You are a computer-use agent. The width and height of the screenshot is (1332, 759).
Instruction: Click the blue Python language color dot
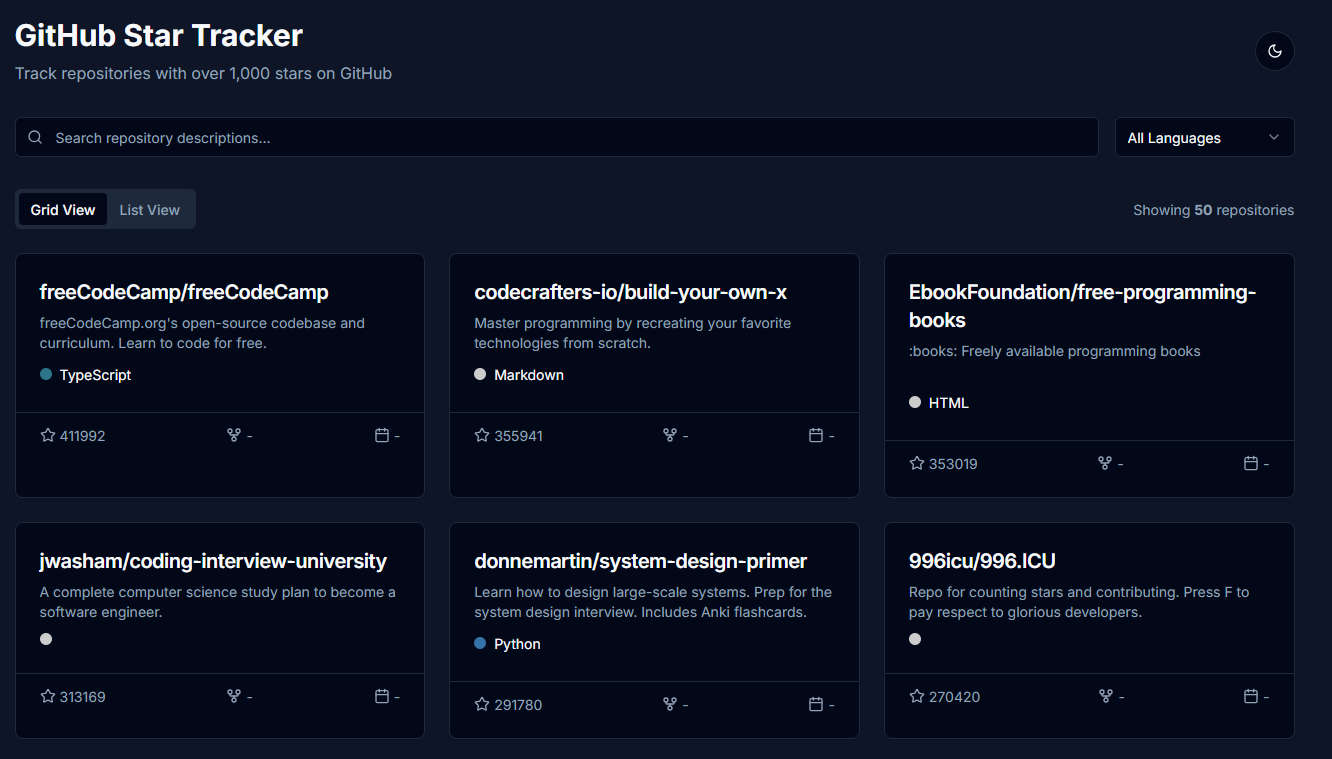coord(480,643)
